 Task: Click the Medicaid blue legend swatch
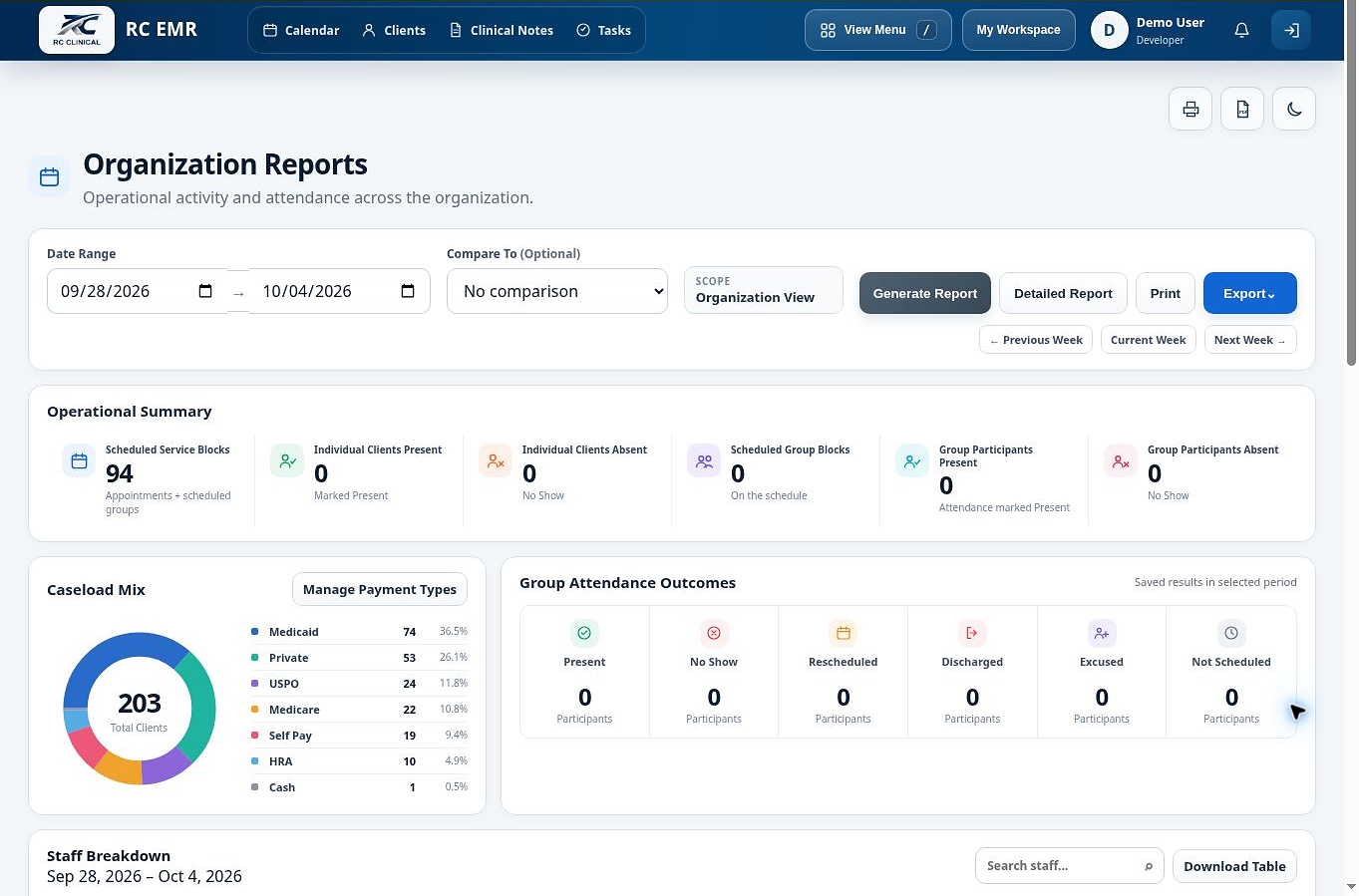pyautogui.click(x=255, y=632)
